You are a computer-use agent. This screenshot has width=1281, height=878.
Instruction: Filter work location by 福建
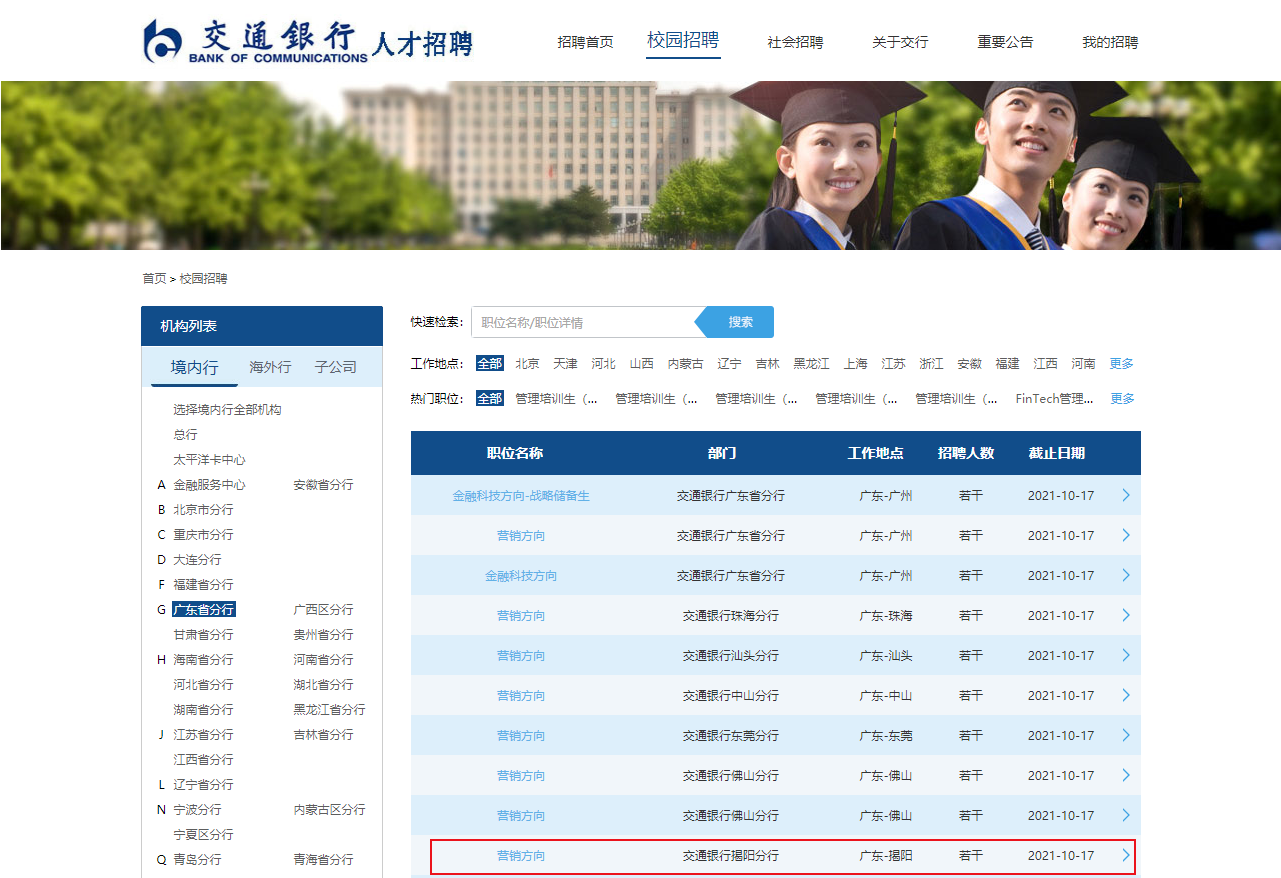(x=1007, y=364)
